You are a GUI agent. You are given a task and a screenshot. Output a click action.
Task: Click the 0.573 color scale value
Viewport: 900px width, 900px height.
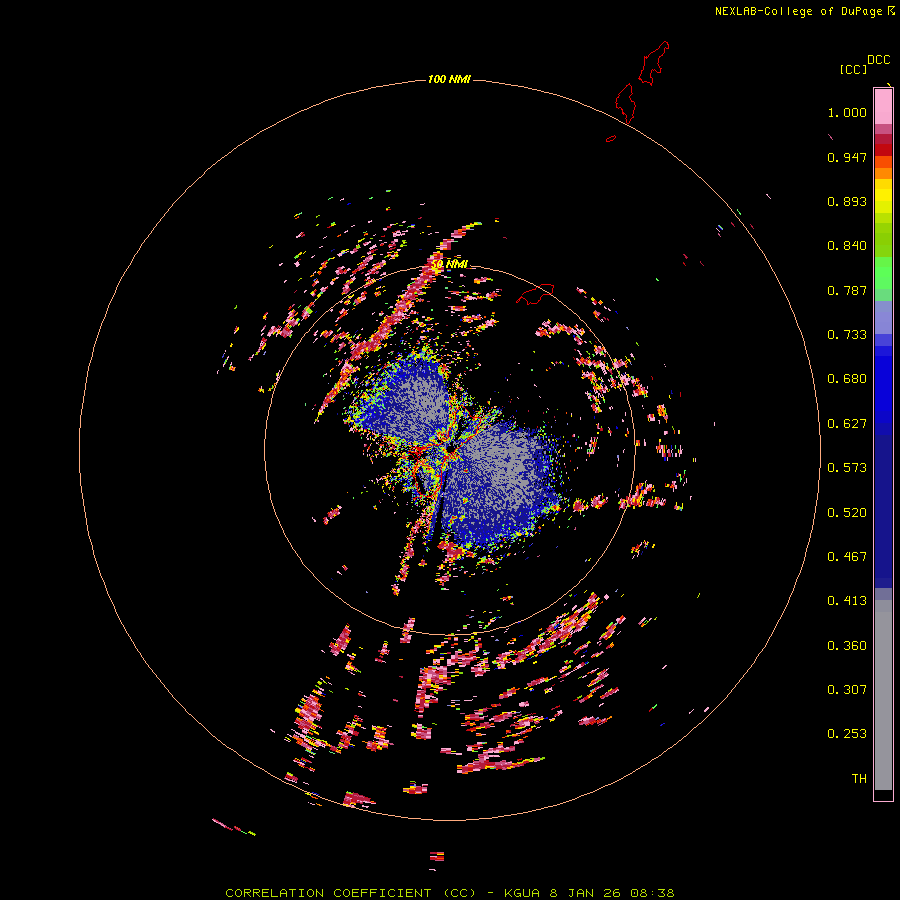click(x=847, y=468)
